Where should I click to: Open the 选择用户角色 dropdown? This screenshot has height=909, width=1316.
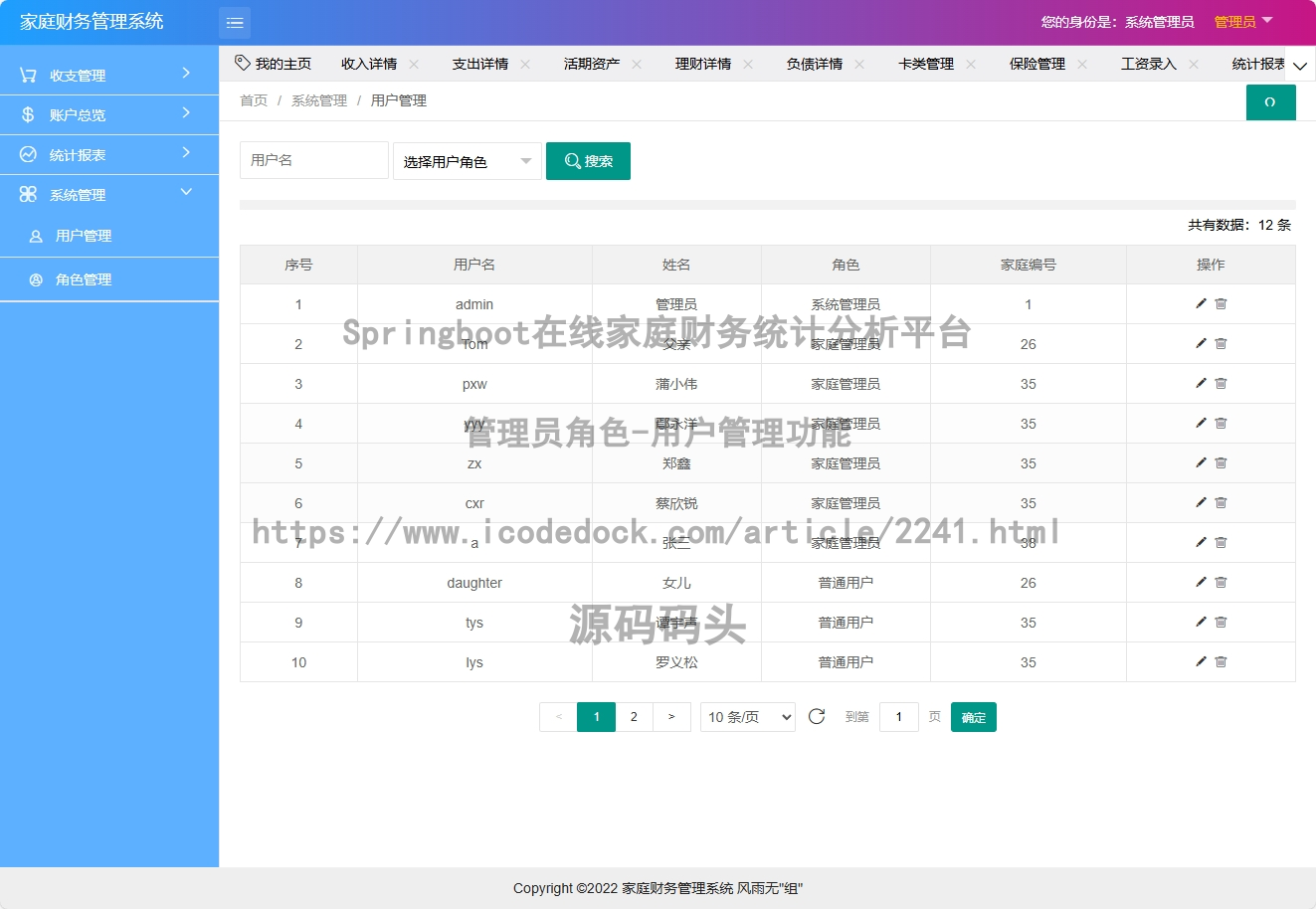[468, 161]
